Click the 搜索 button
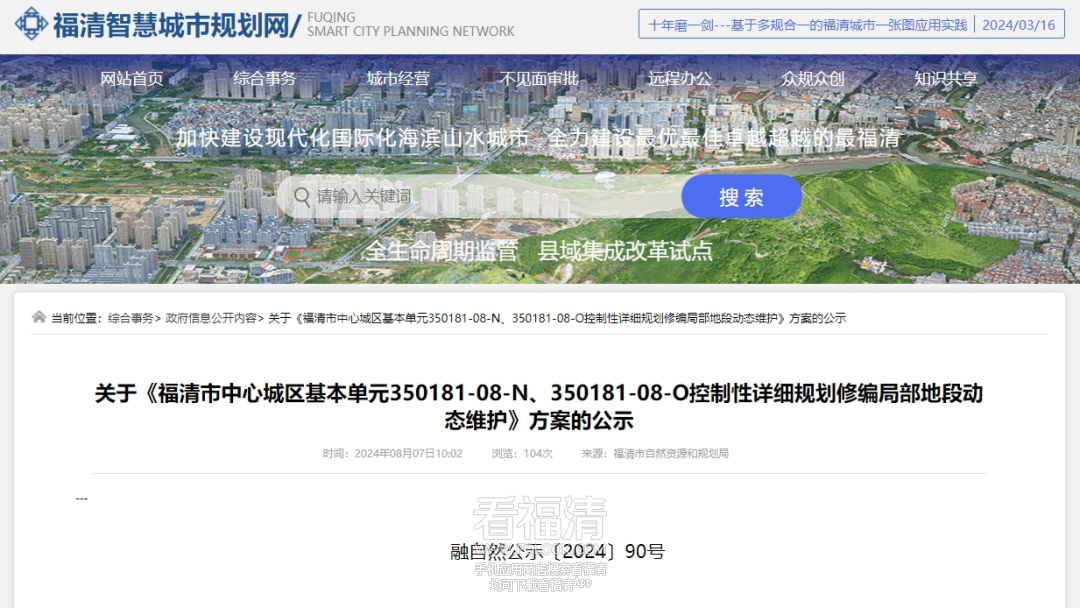 coord(741,197)
